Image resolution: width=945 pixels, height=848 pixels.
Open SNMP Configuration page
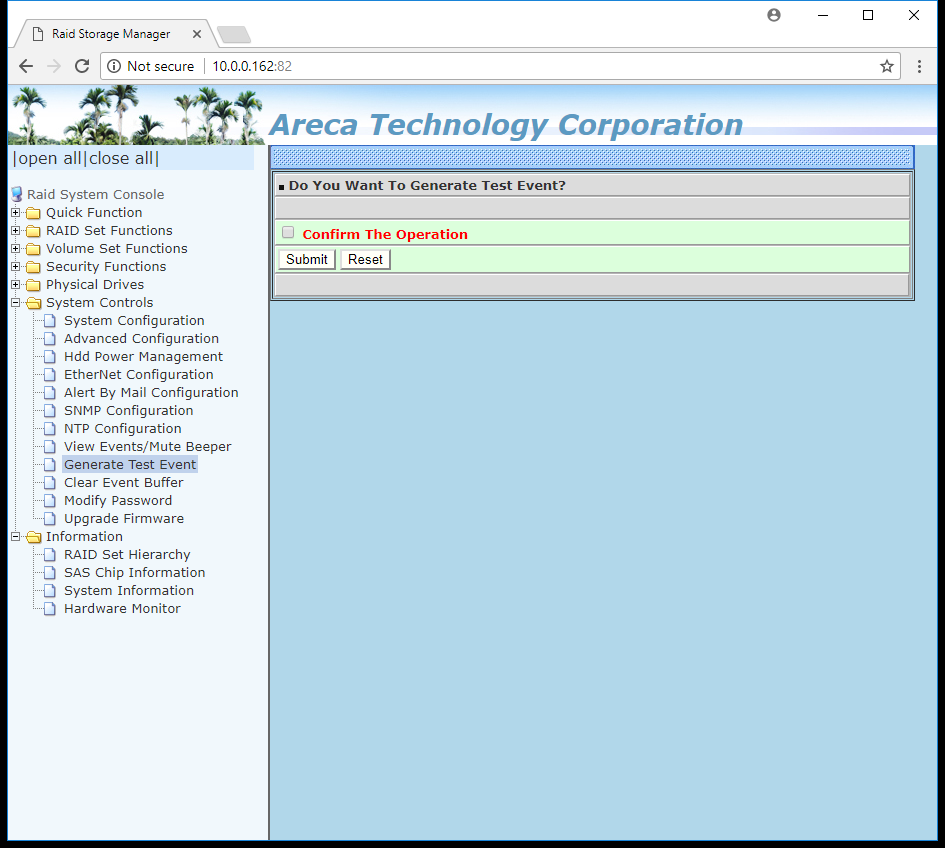128,411
